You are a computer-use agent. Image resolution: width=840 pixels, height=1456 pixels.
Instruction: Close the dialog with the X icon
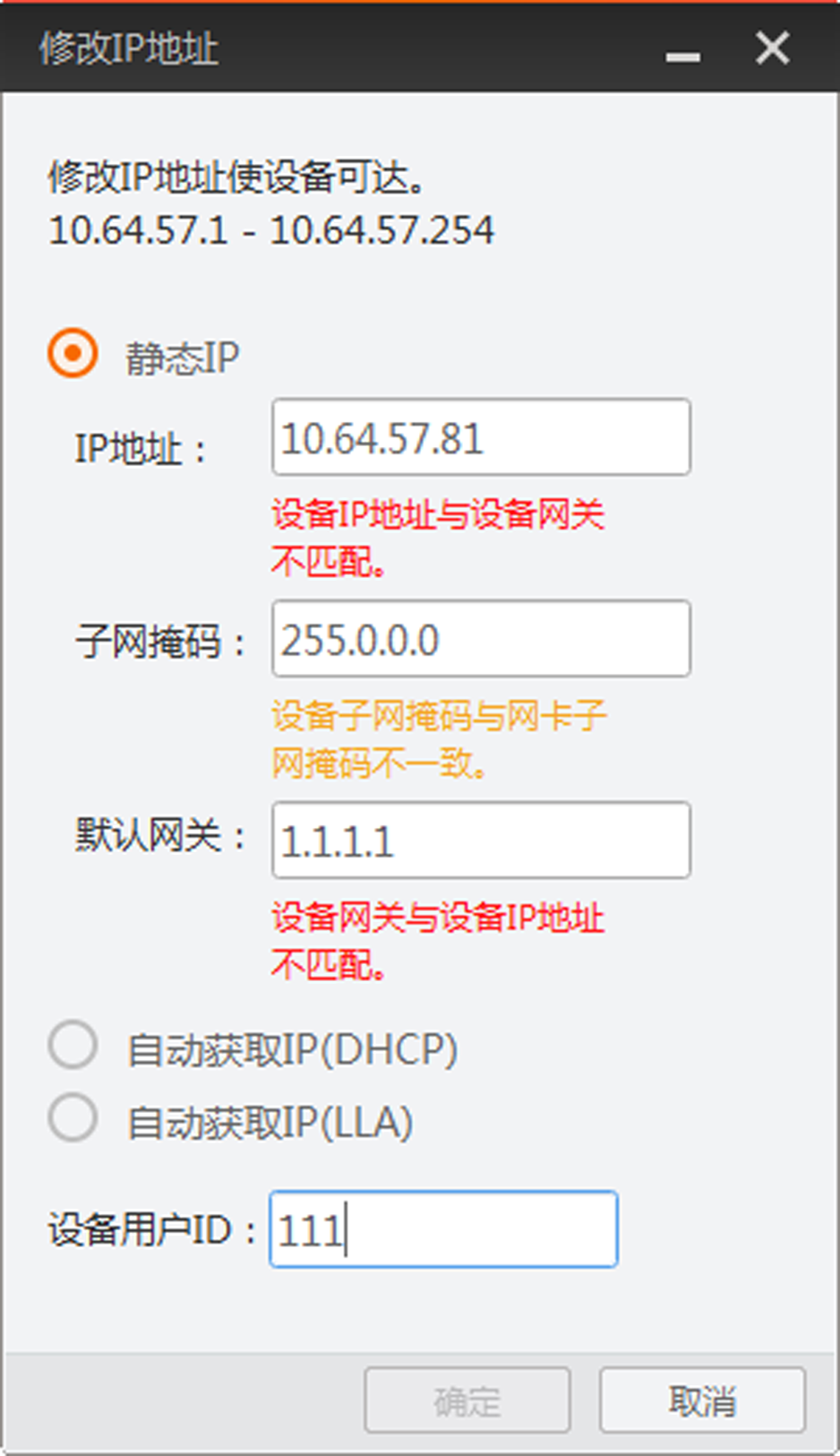click(772, 48)
